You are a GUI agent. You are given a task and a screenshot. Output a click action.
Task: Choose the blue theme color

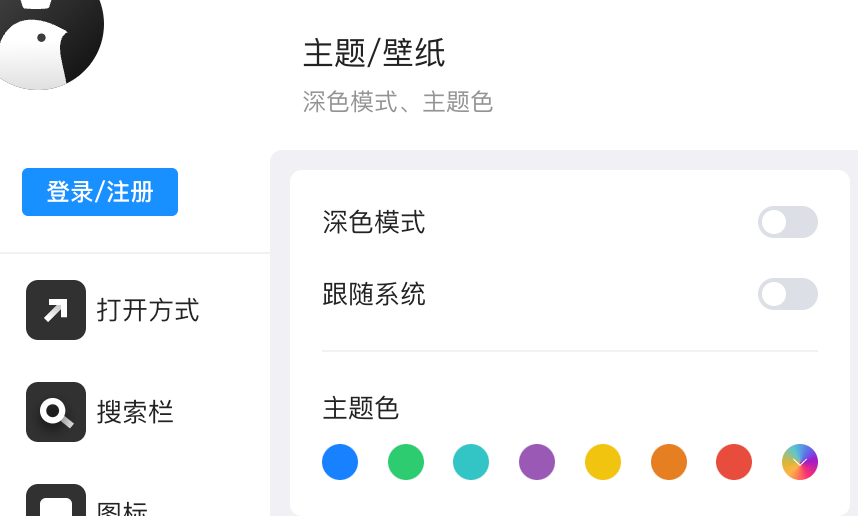tap(340, 462)
